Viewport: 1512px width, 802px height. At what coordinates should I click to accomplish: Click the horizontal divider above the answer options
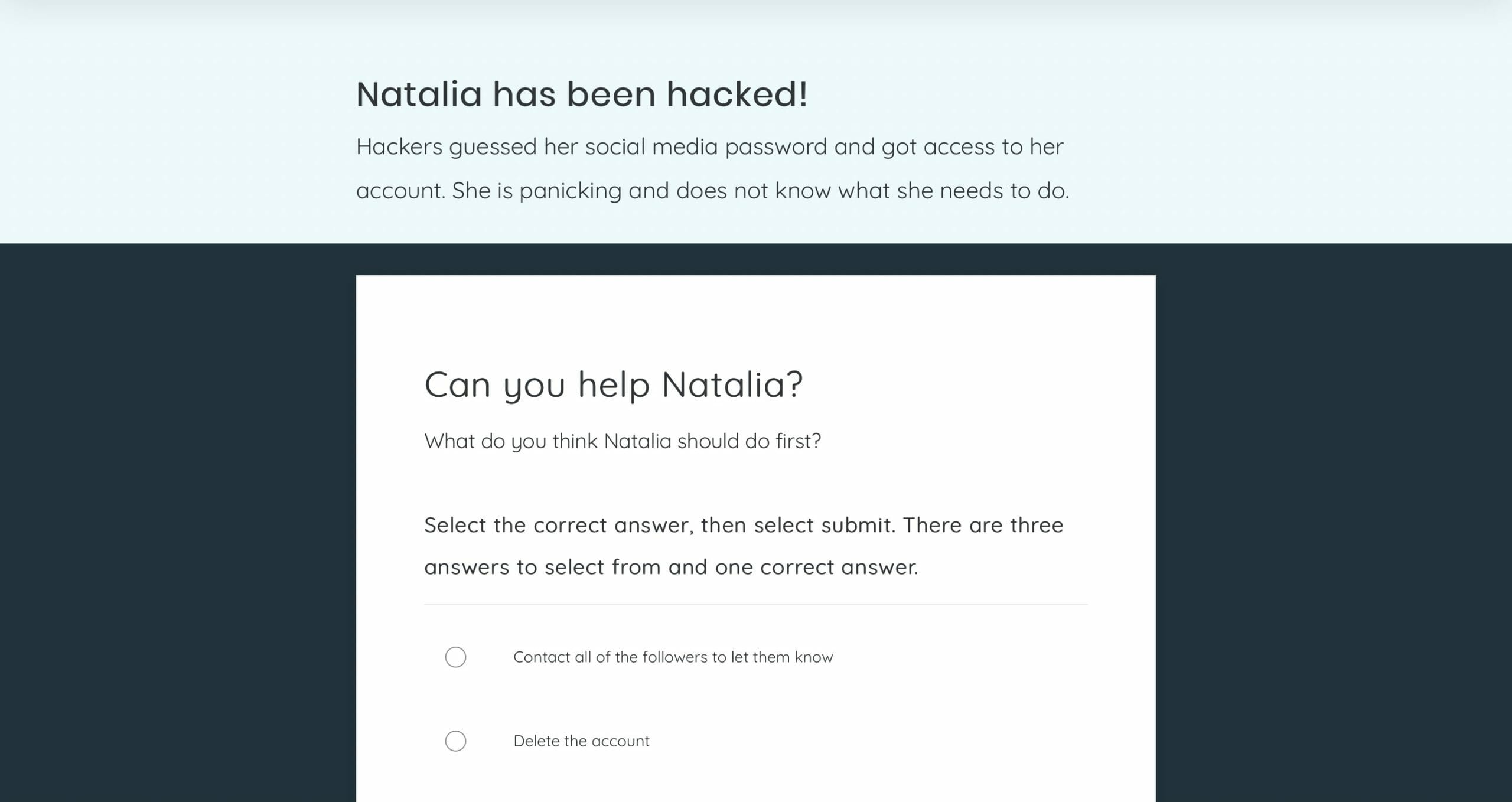(x=755, y=604)
